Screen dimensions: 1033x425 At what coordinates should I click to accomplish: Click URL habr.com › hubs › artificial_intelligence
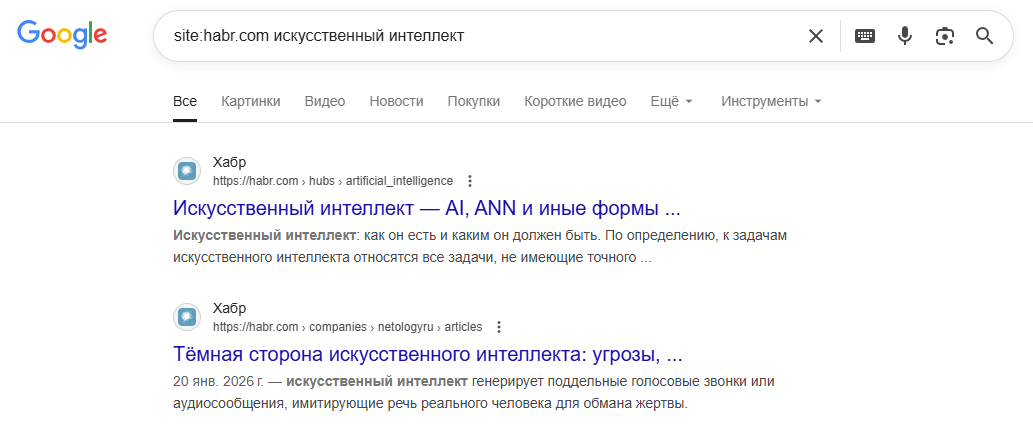(333, 181)
